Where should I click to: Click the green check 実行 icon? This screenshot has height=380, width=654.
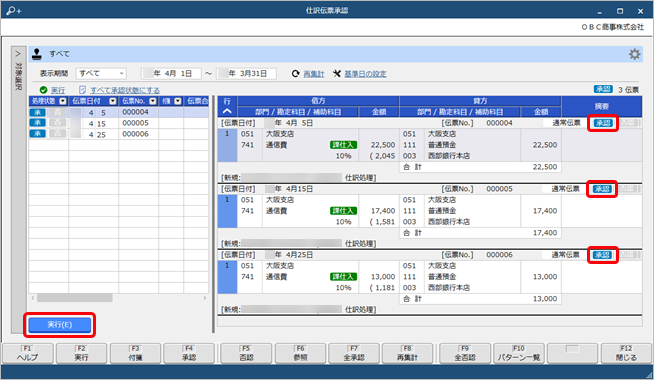point(43,90)
